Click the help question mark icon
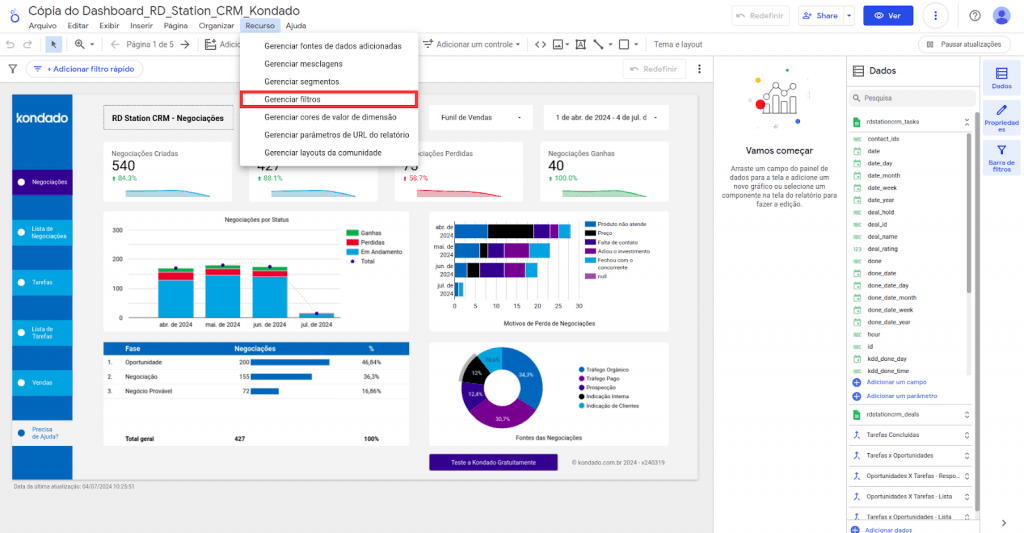Screen dimensions: 1024x533 point(975,16)
